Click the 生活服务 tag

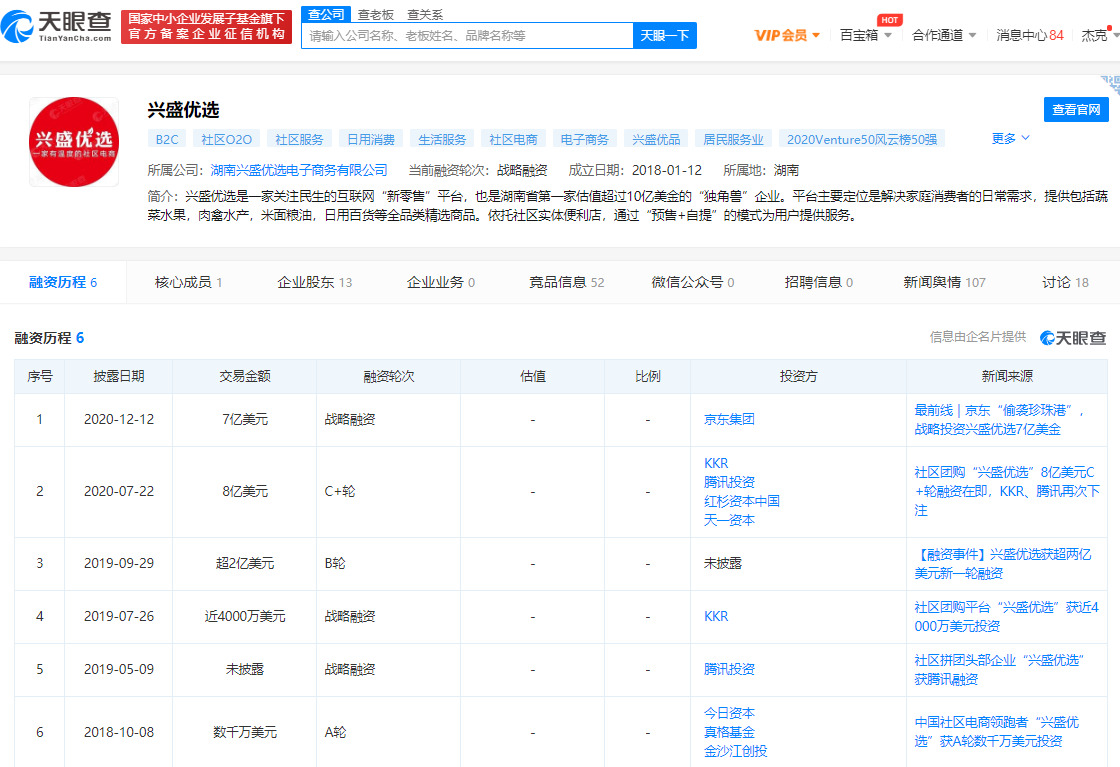pyautogui.click(x=442, y=139)
